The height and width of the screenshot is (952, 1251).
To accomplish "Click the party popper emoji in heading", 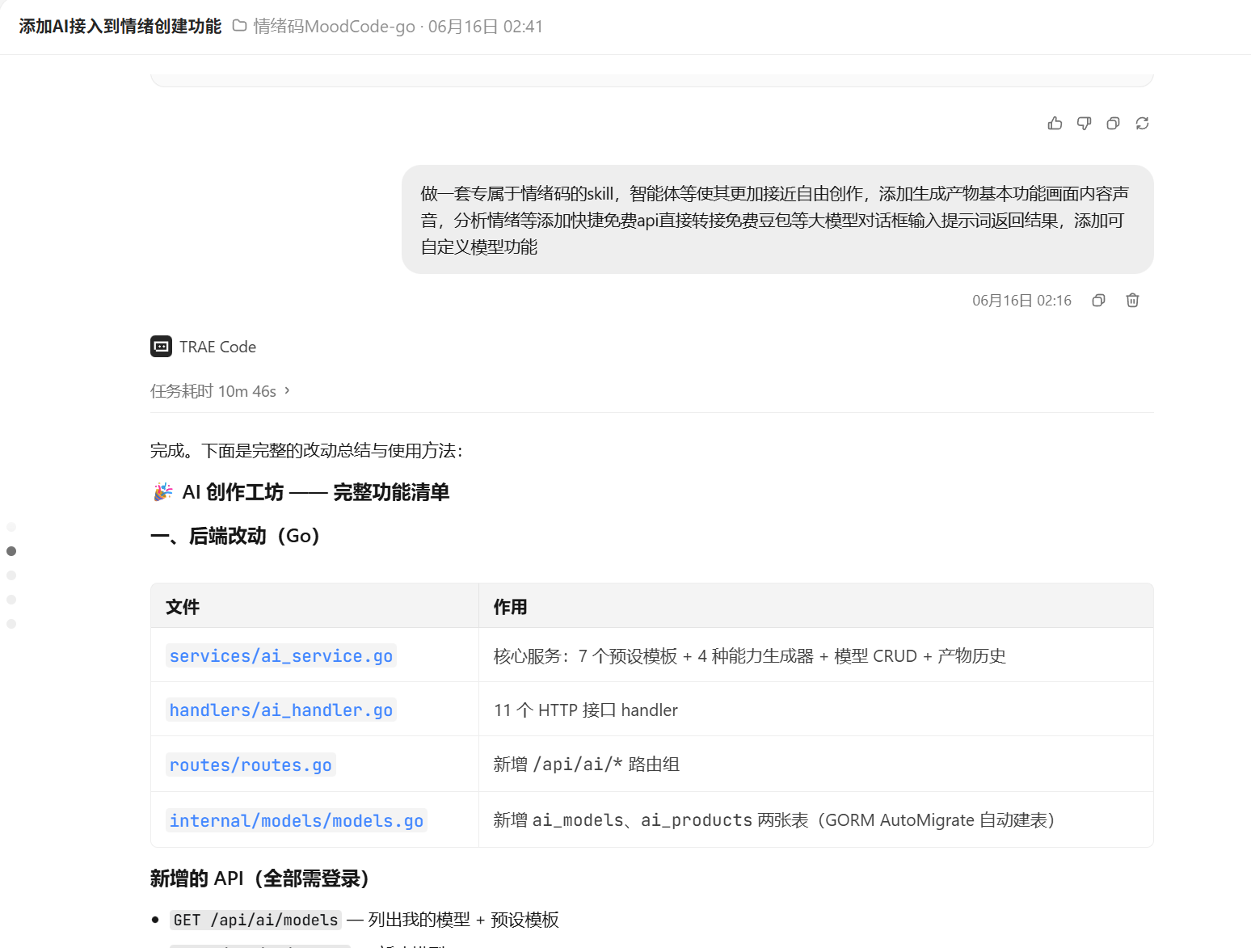I will [162, 492].
